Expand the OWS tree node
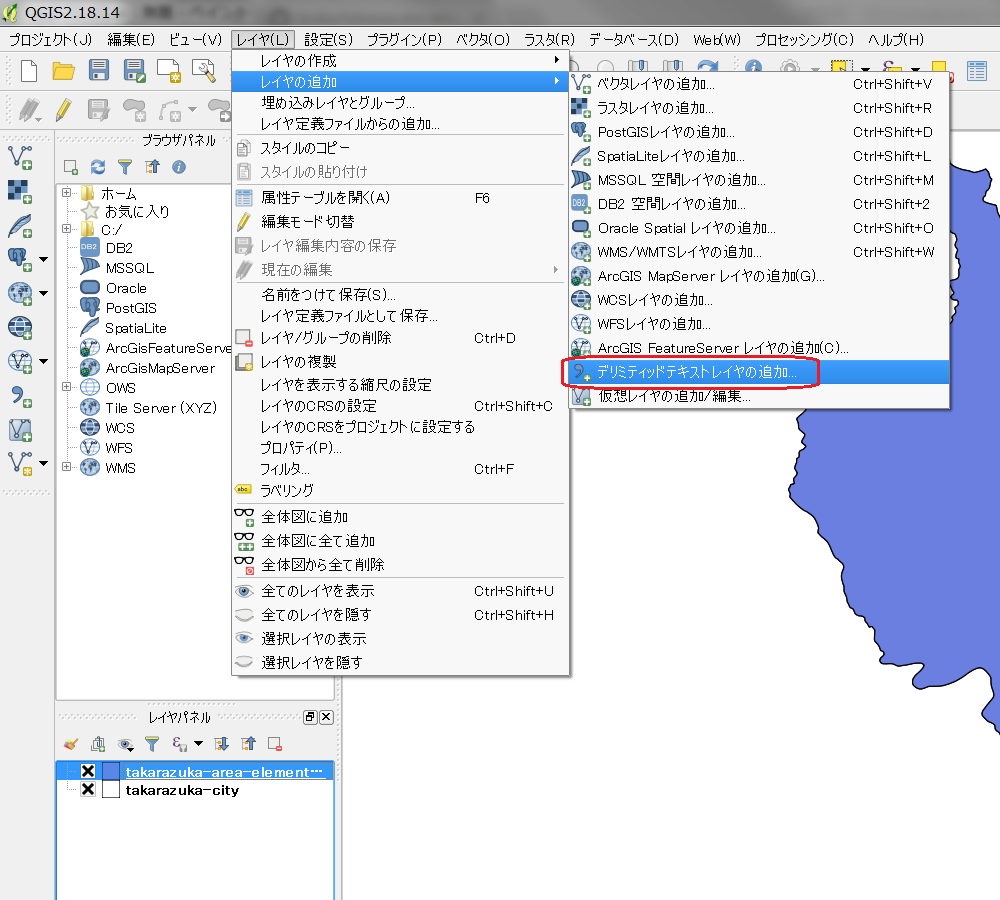This screenshot has height=900, width=1000. point(66,387)
